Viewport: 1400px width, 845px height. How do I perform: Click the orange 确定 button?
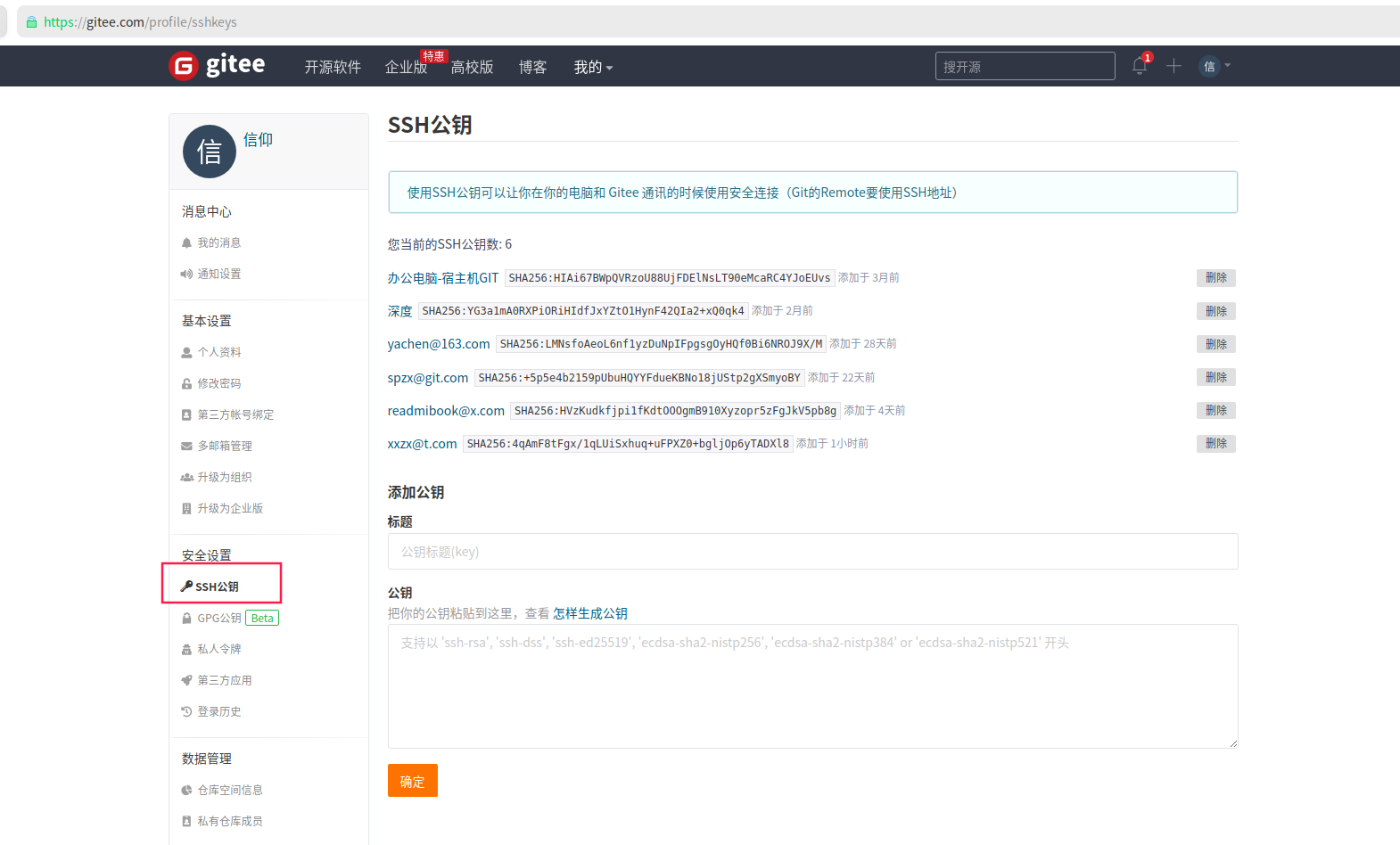tap(413, 781)
